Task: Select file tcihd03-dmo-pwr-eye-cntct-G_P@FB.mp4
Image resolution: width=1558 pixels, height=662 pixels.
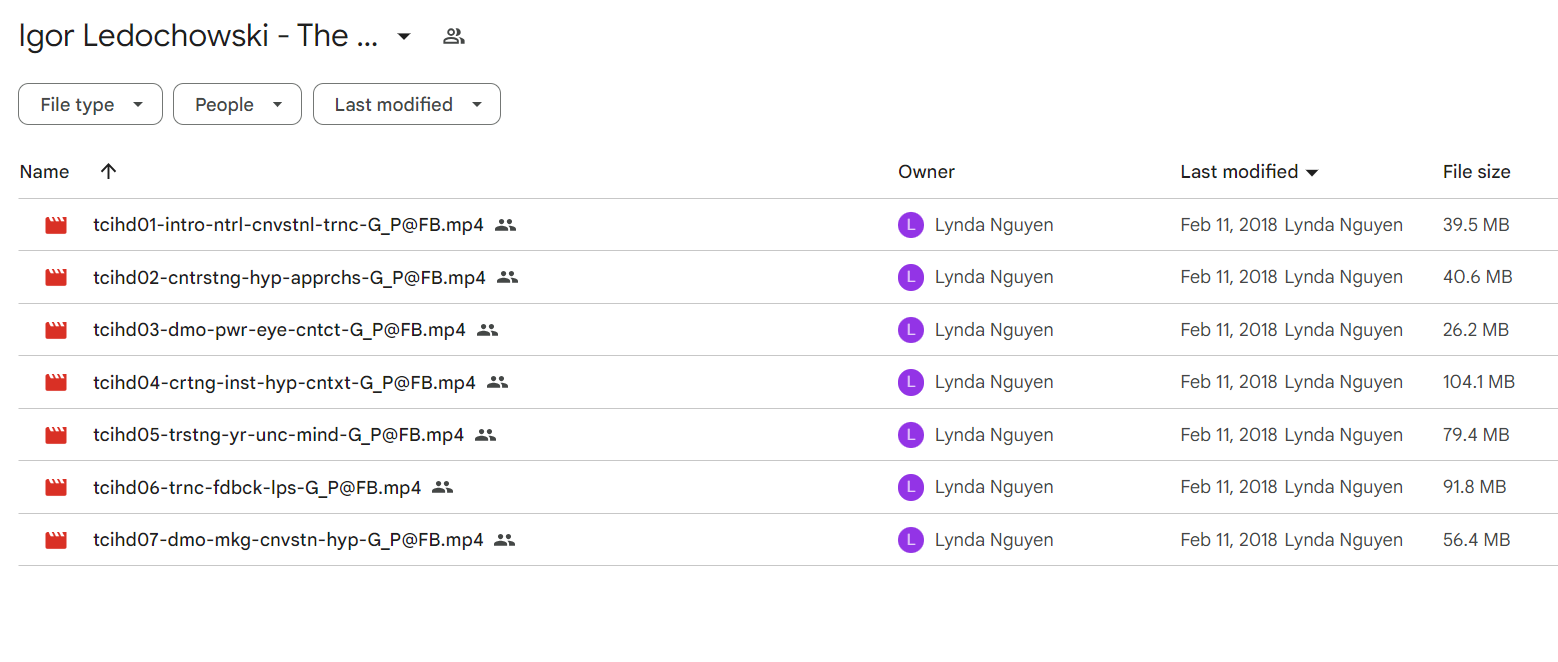Action: tap(279, 330)
